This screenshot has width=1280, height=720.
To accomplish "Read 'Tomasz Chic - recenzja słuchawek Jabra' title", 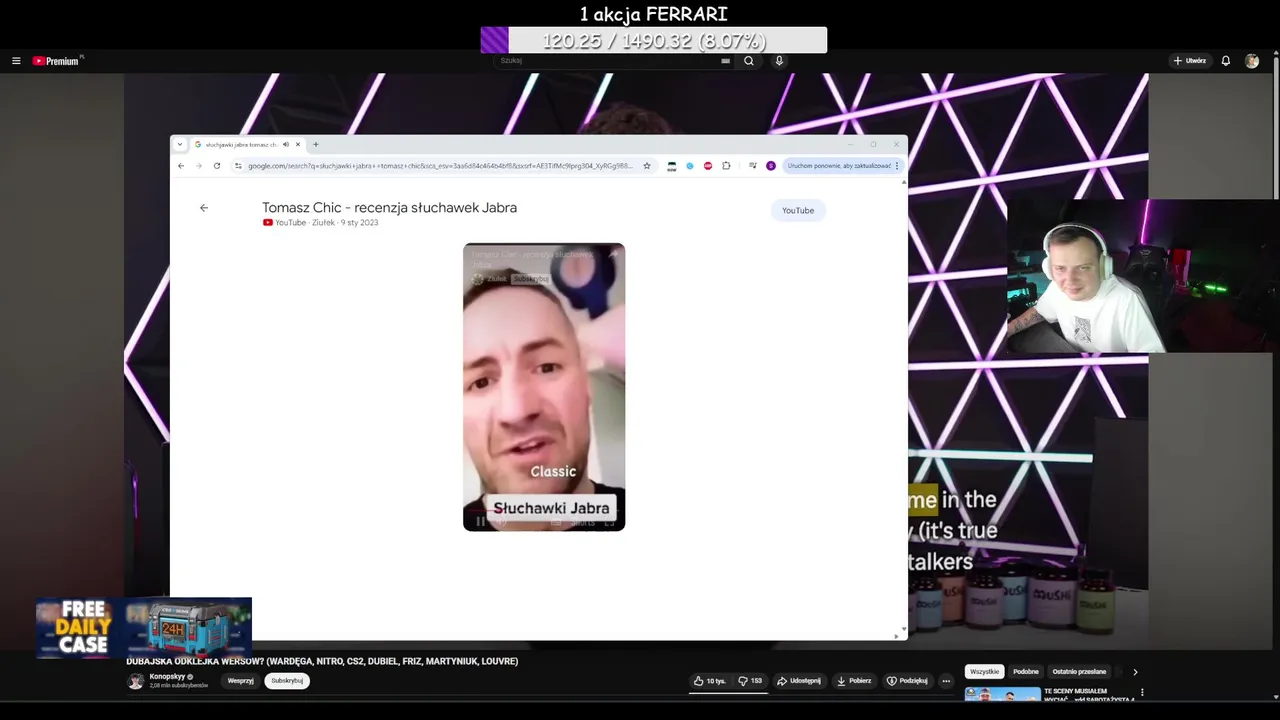I will [x=389, y=208].
